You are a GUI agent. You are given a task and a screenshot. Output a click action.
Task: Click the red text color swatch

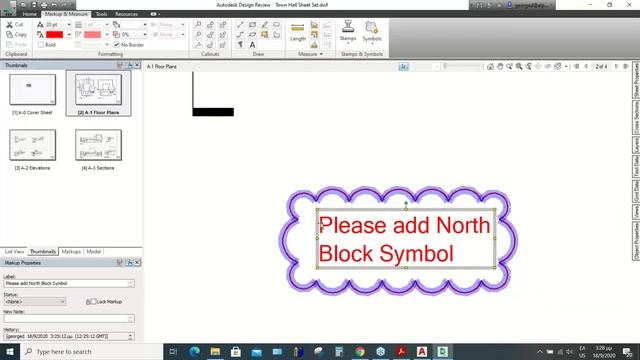(54, 35)
